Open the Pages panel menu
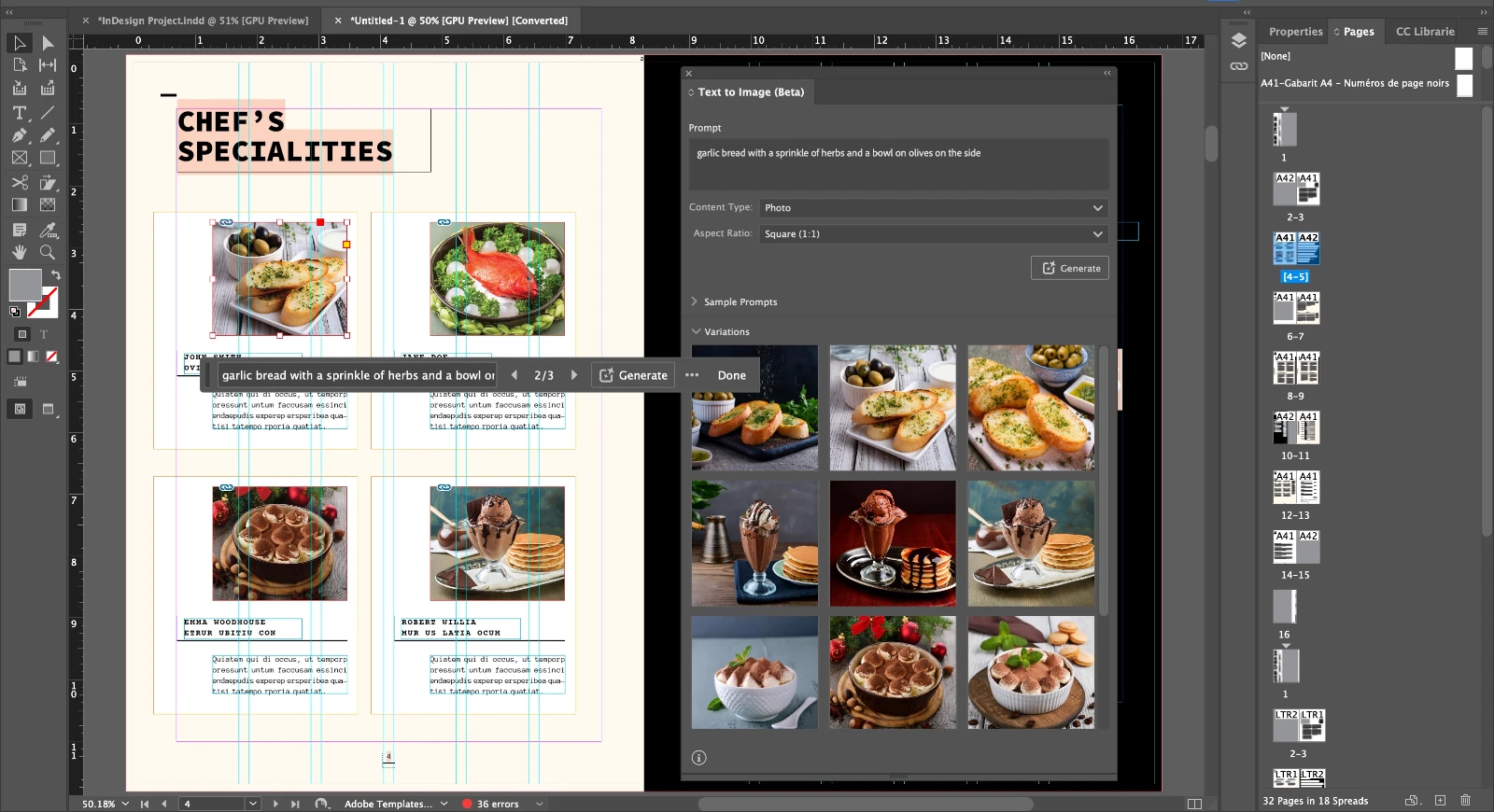 1482,31
